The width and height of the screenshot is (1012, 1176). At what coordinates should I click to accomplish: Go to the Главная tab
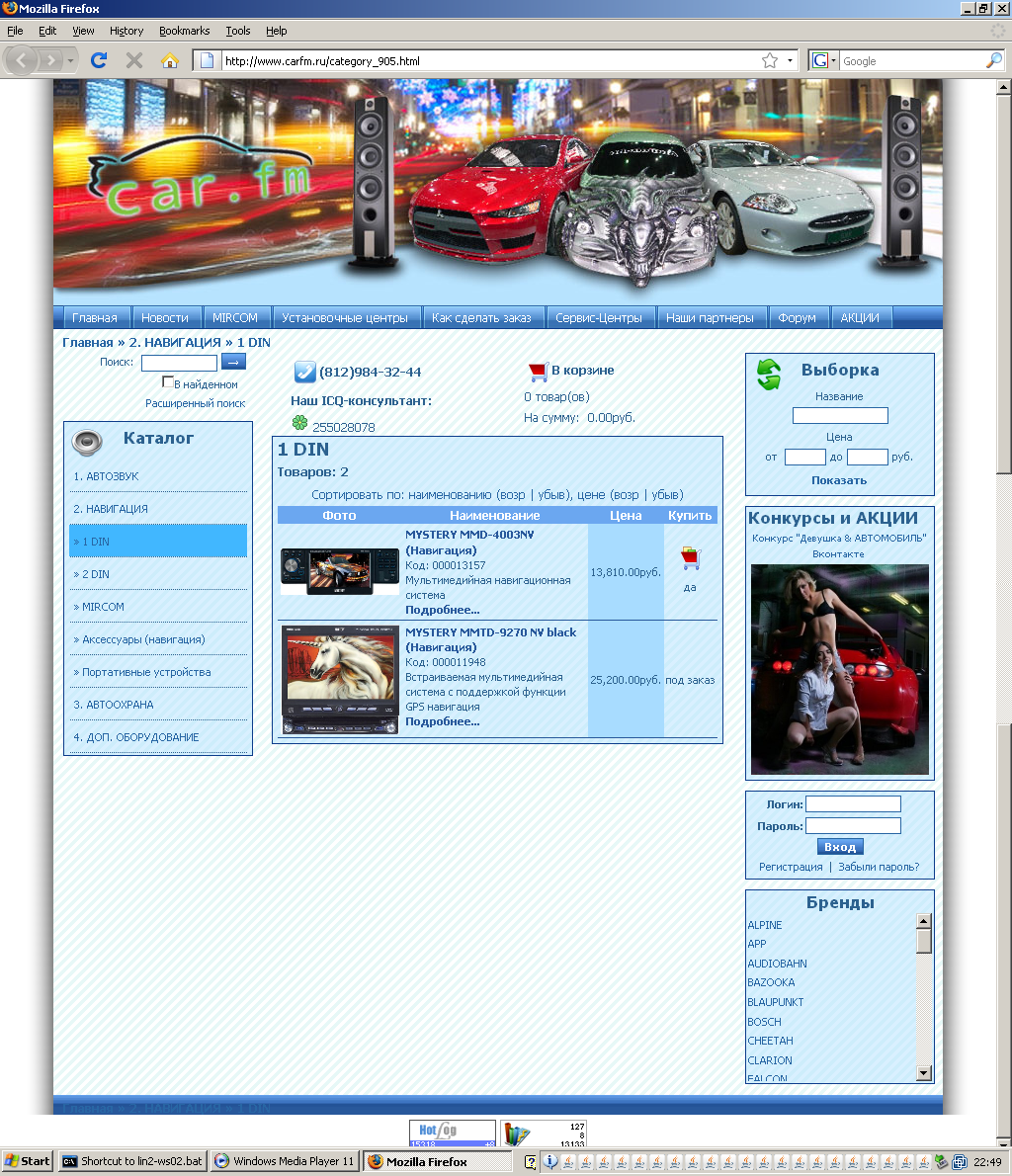95,318
